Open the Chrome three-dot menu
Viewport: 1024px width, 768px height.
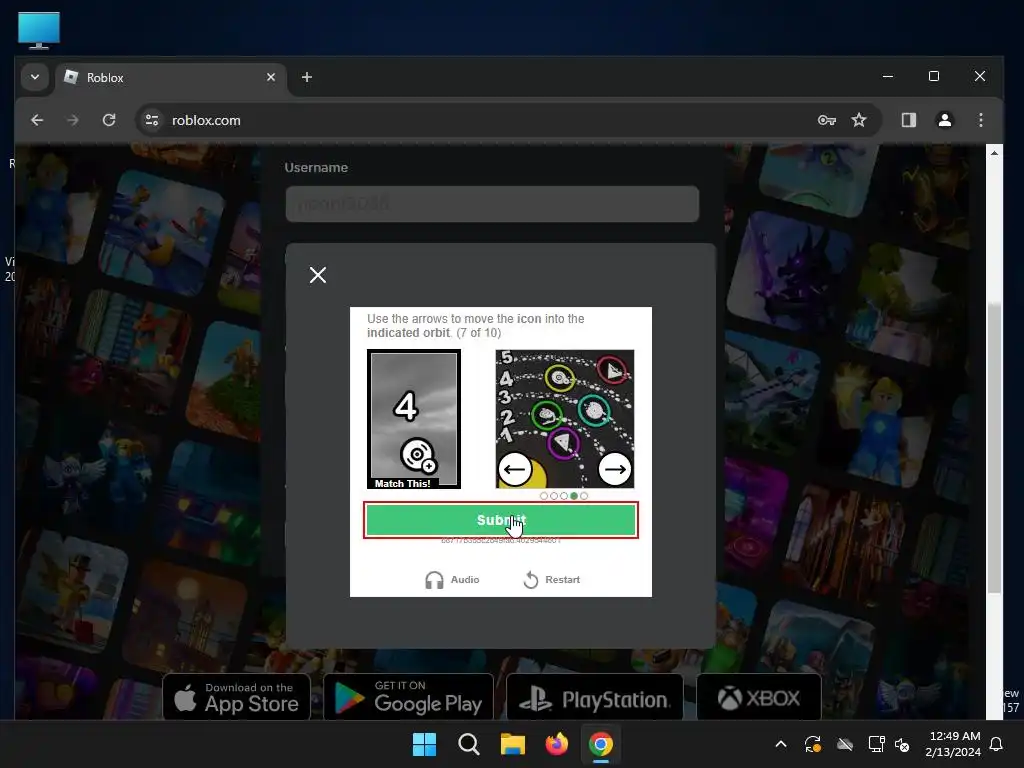click(980, 120)
